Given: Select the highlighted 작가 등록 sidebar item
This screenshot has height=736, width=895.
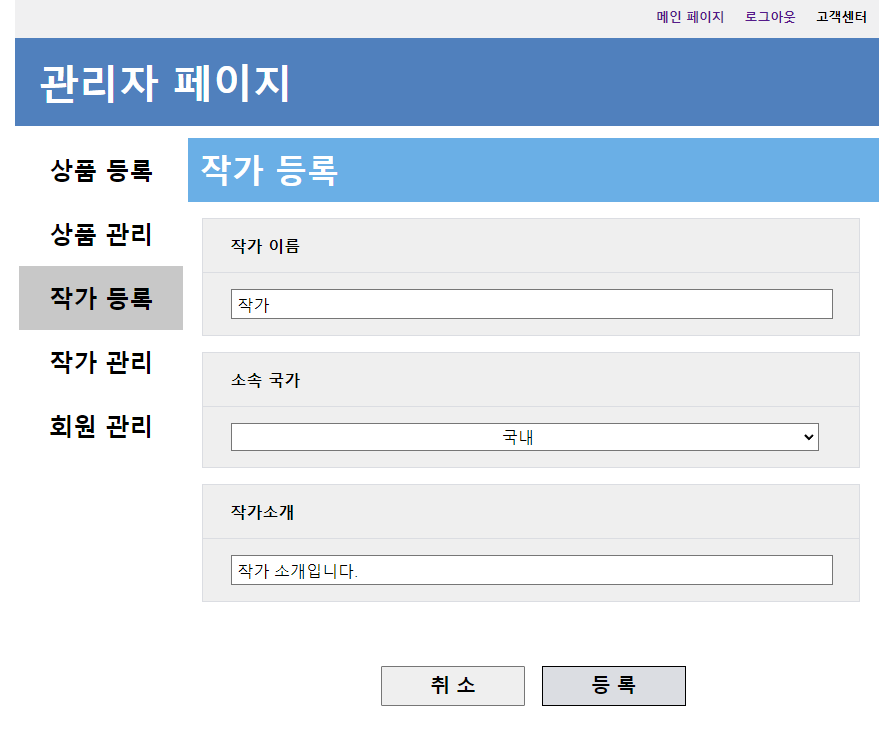Looking at the screenshot, I should point(101,298).
